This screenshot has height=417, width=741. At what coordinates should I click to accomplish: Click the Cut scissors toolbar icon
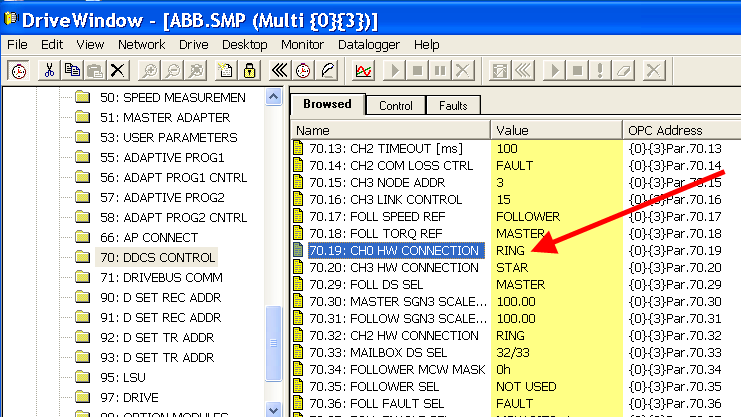[47, 70]
